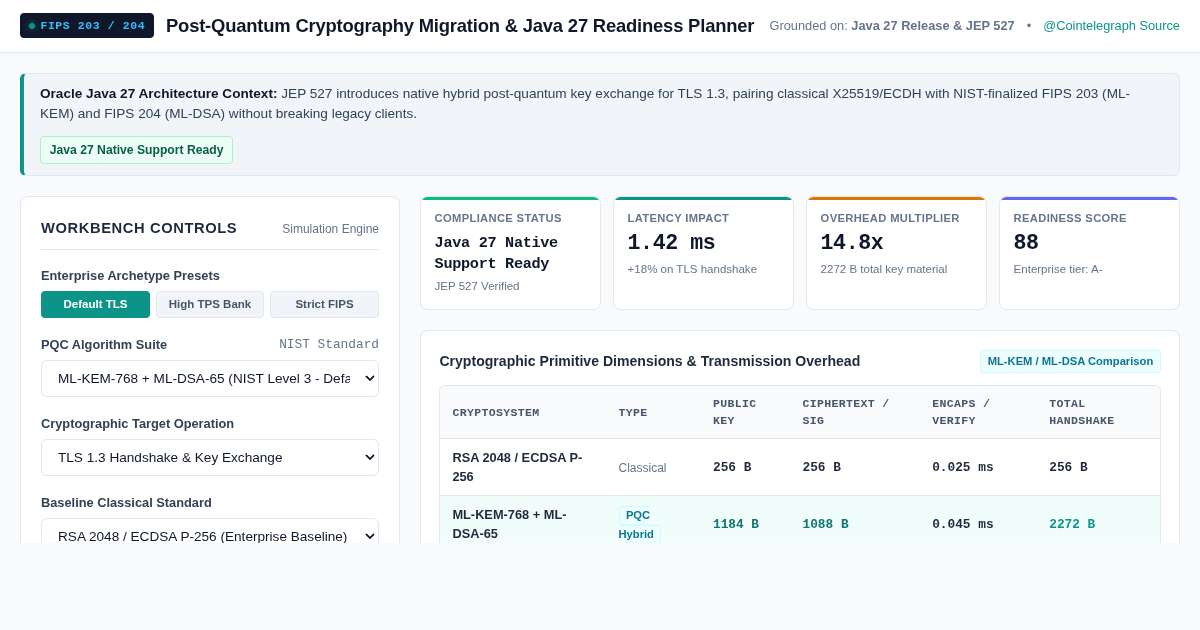Click the JEP 527 Verified text

pyautogui.click(x=477, y=286)
